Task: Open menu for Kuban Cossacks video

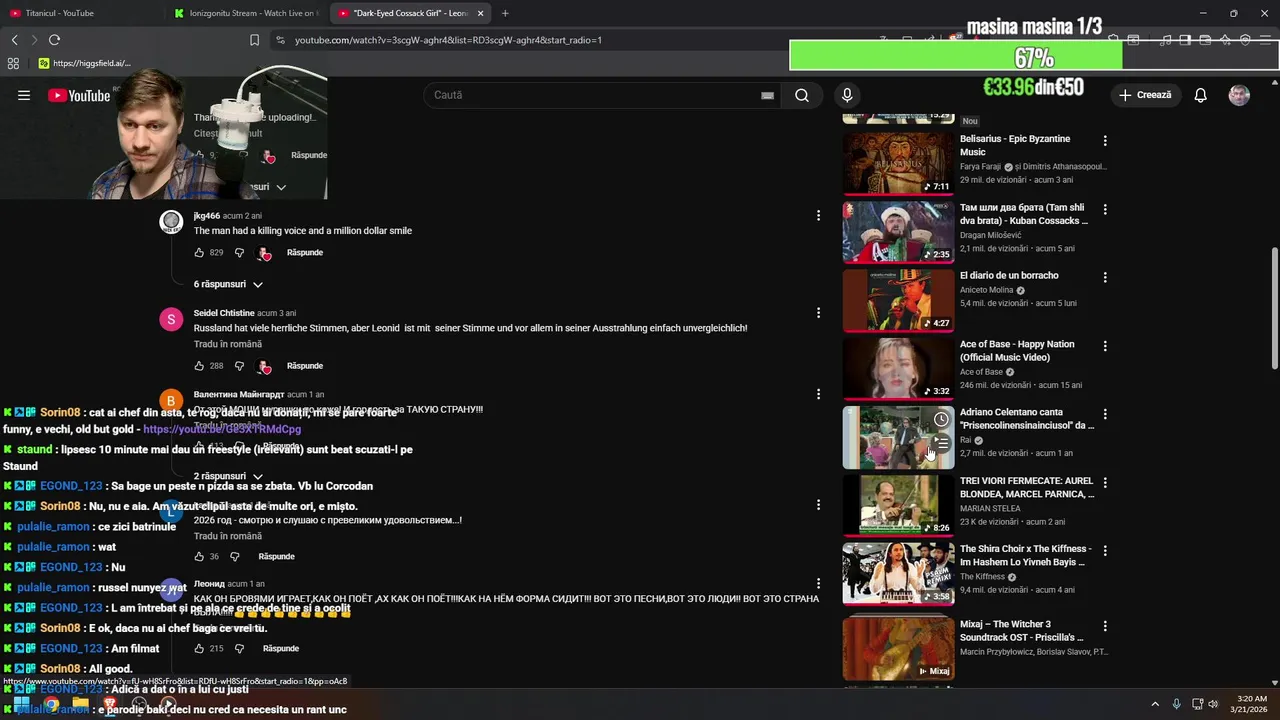Action: (x=1105, y=209)
